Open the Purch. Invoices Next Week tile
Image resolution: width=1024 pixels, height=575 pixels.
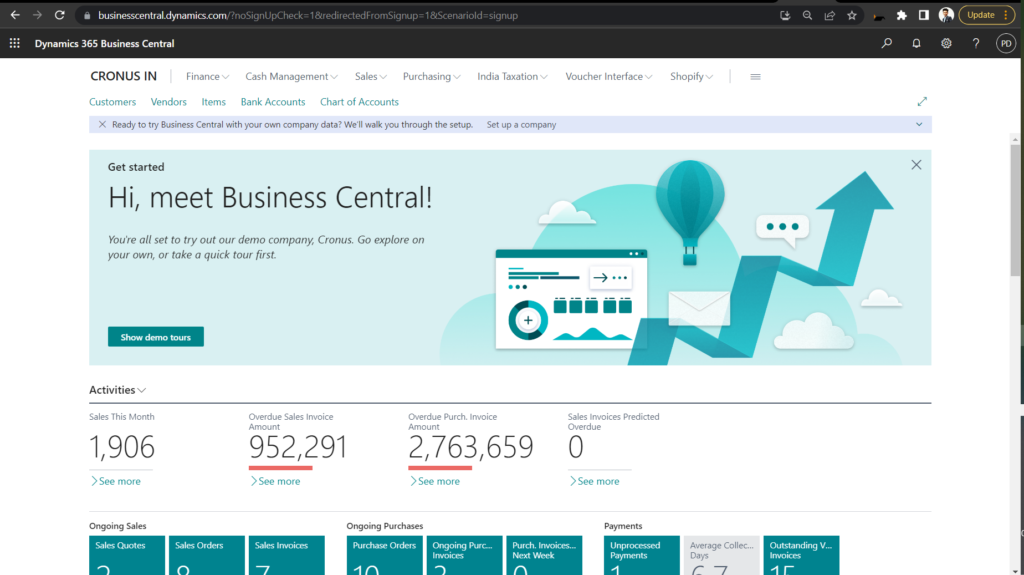click(x=544, y=555)
